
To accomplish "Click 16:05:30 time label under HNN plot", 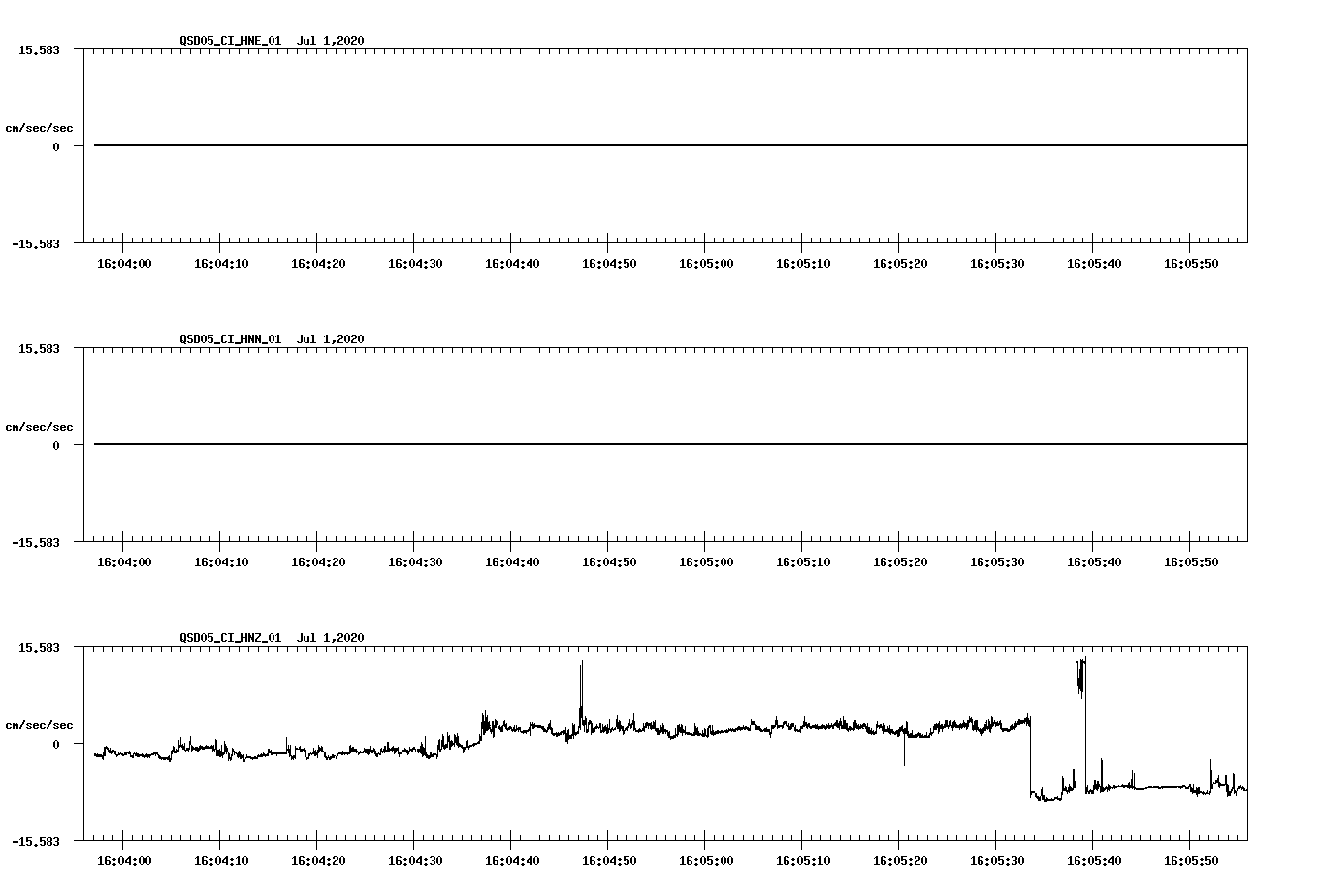I will click(997, 562).
